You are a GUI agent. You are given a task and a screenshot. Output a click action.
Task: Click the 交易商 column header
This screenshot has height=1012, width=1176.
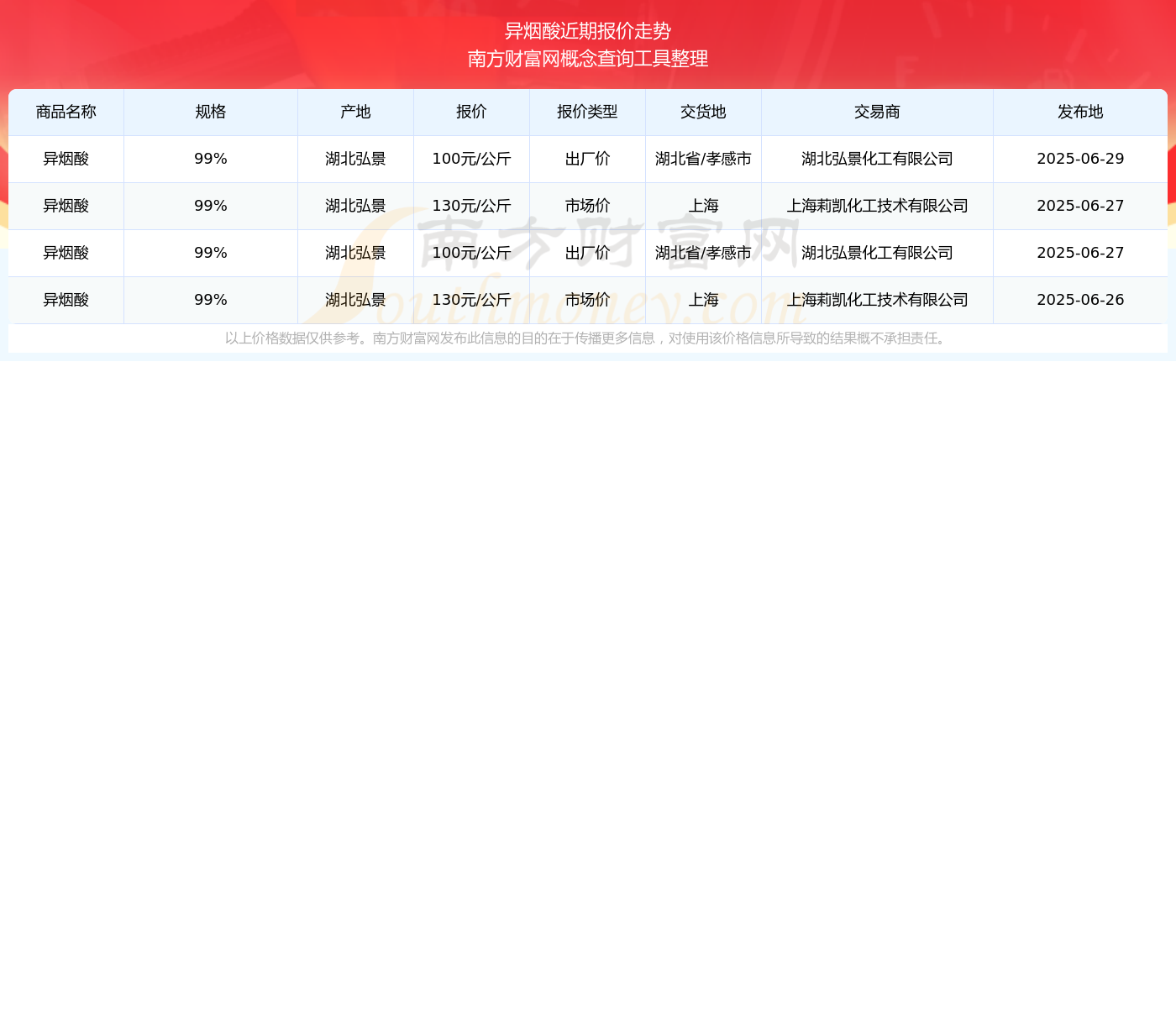(877, 113)
